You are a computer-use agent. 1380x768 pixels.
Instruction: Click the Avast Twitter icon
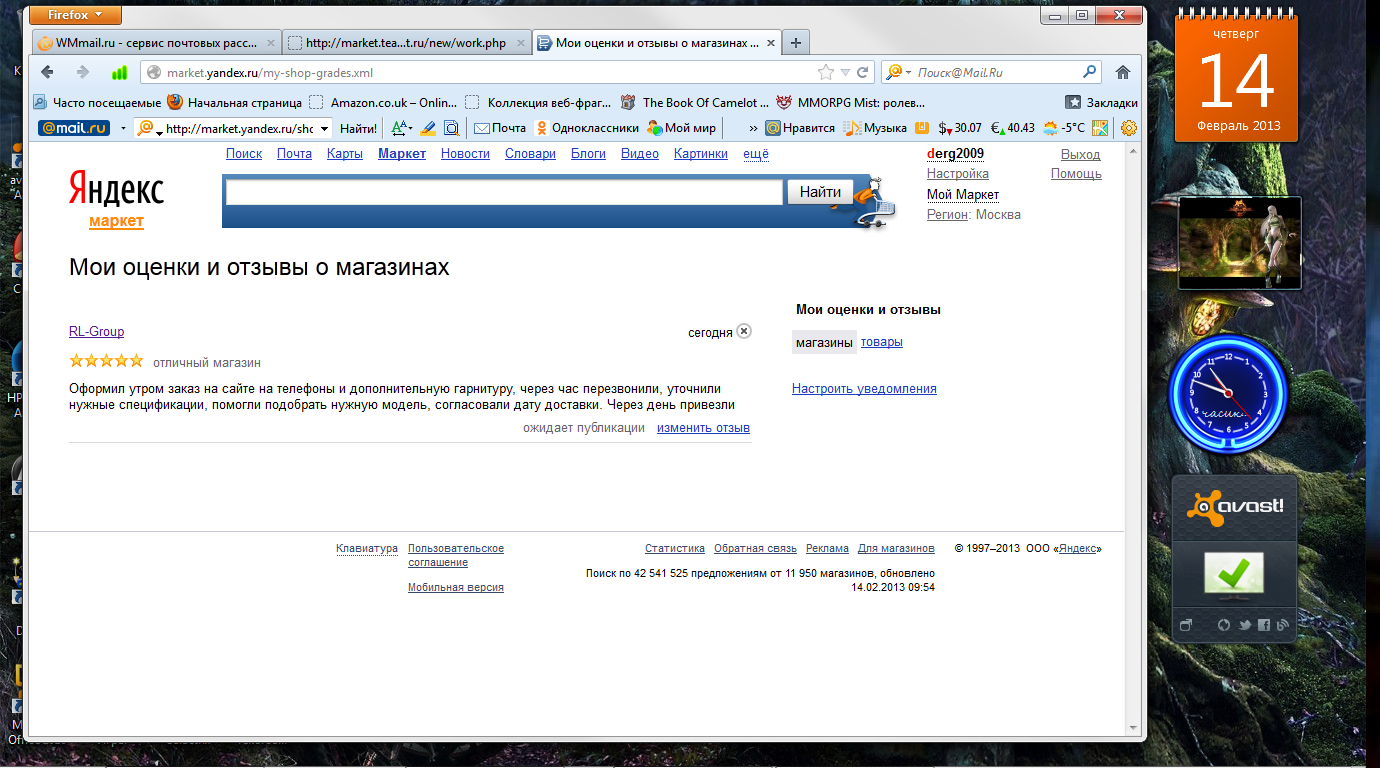pos(1244,625)
